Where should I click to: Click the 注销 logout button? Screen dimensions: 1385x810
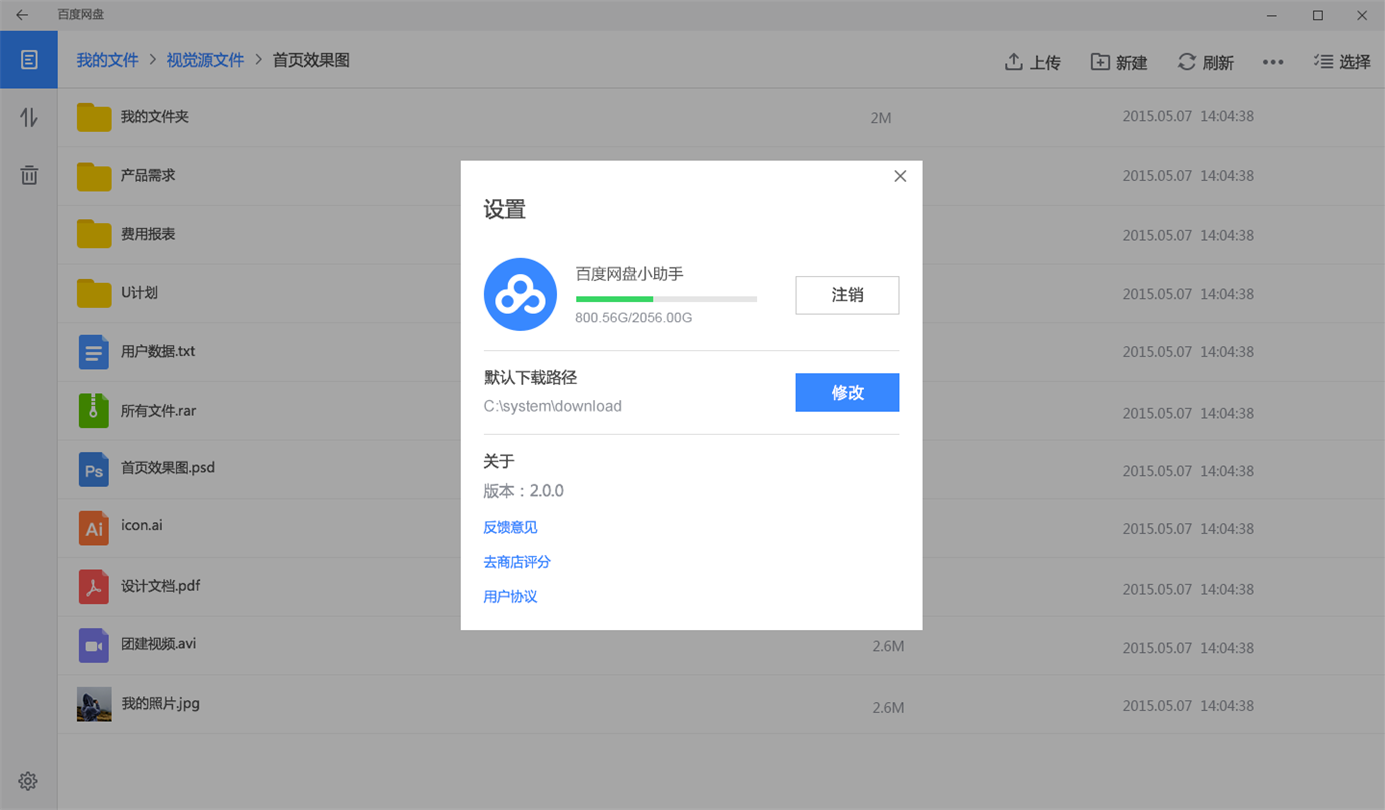[x=847, y=295]
